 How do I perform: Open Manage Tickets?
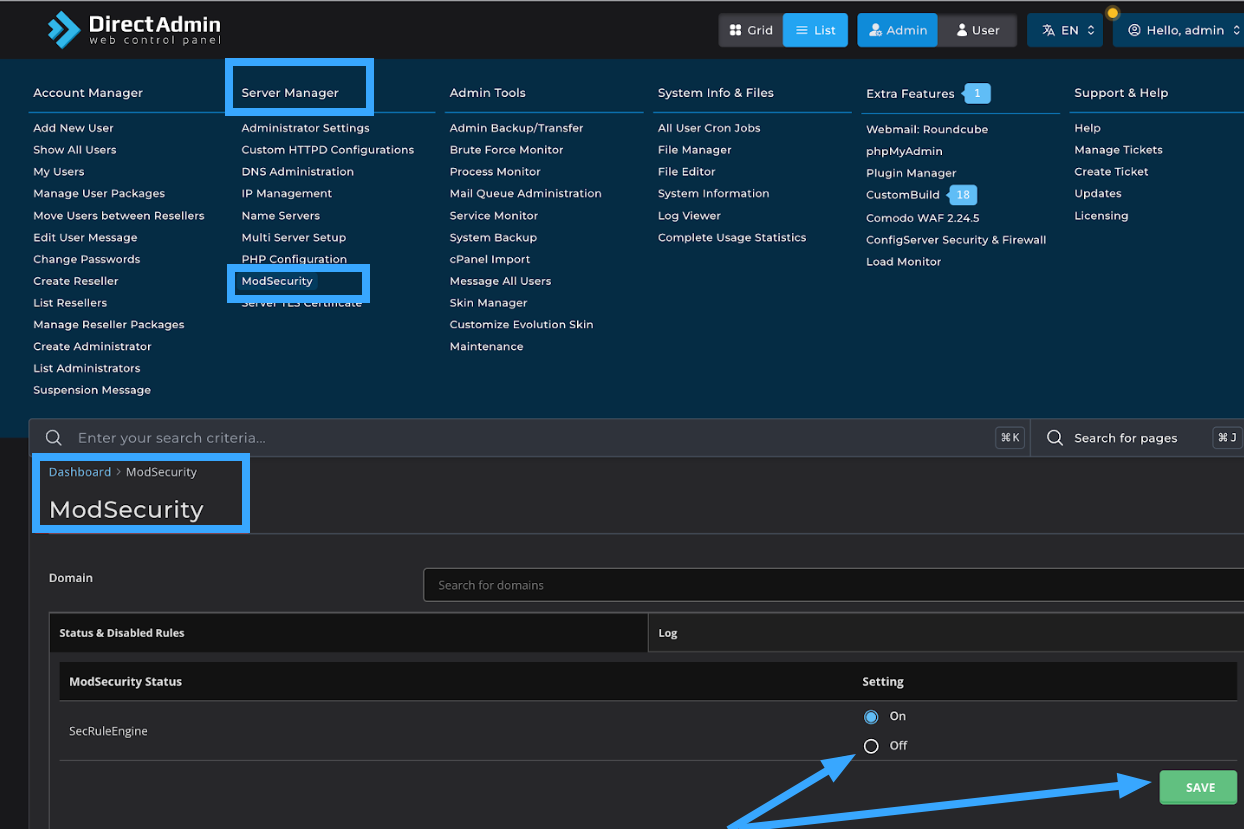tap(1118, 150)
